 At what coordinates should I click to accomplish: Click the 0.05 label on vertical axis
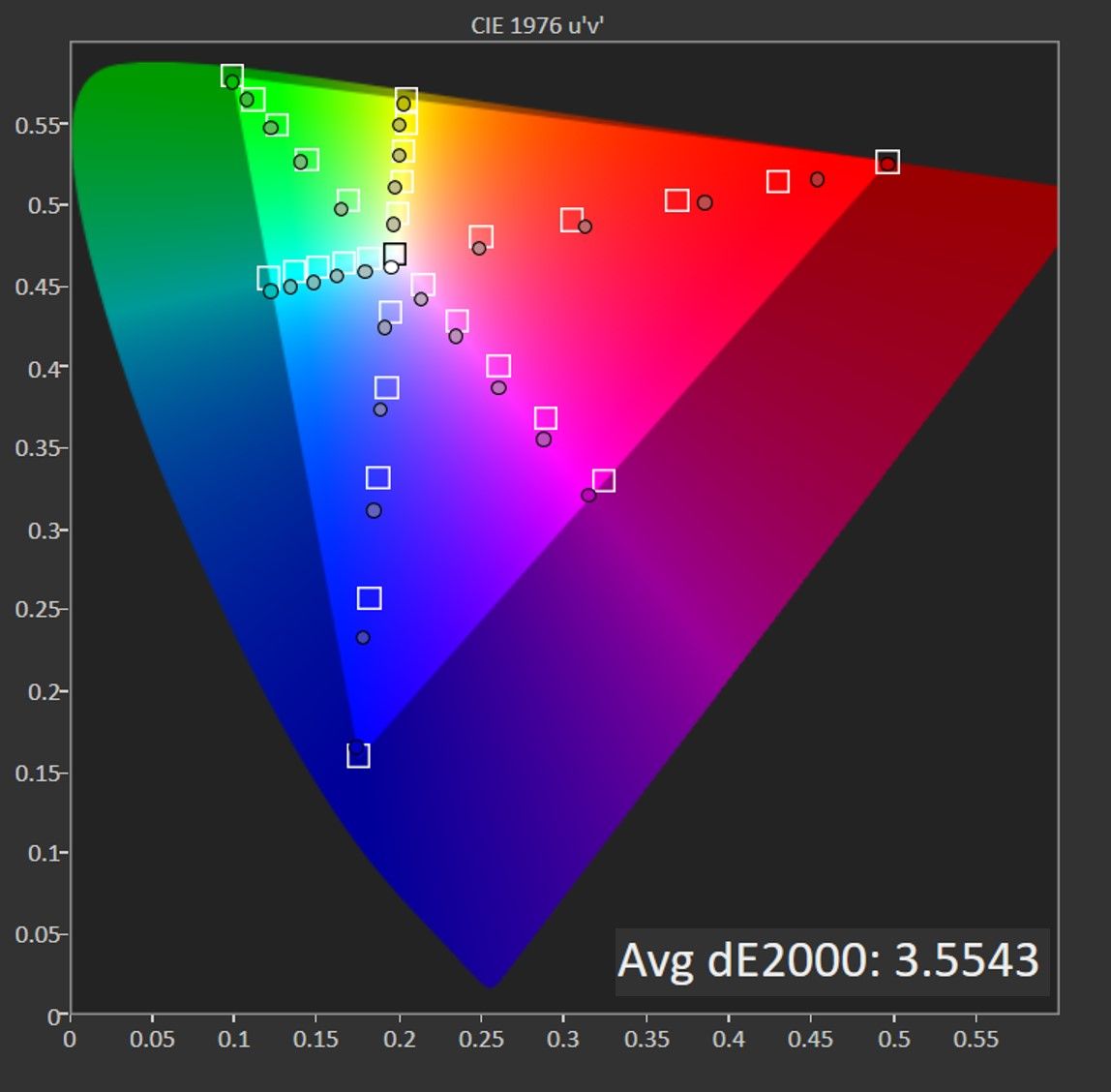pos(38,934)
